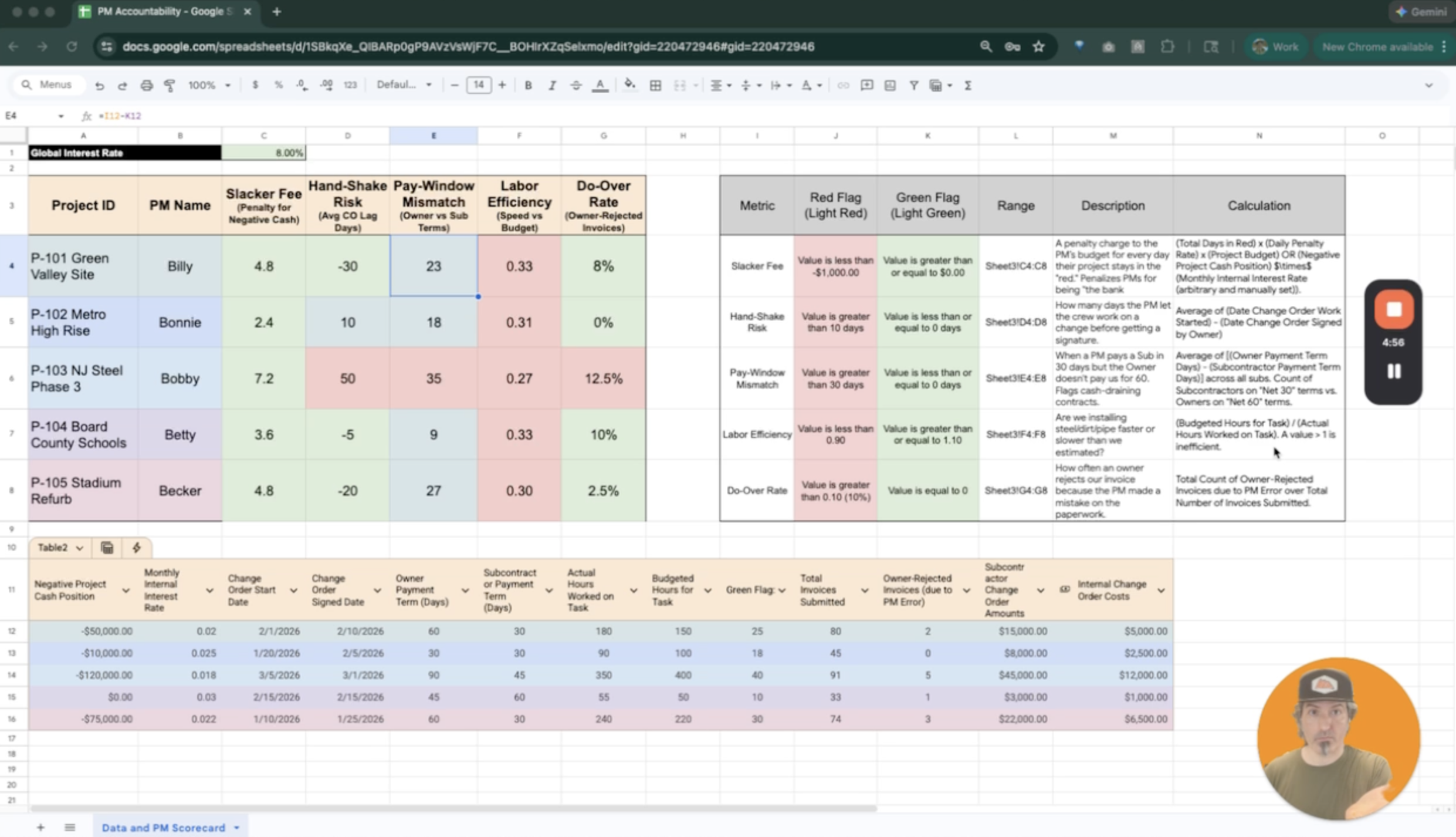Image resolution: width=1456 pixels, height=837 pixels.
Task: Create a filter with the filter icon
Action: (x=914, y=85)
